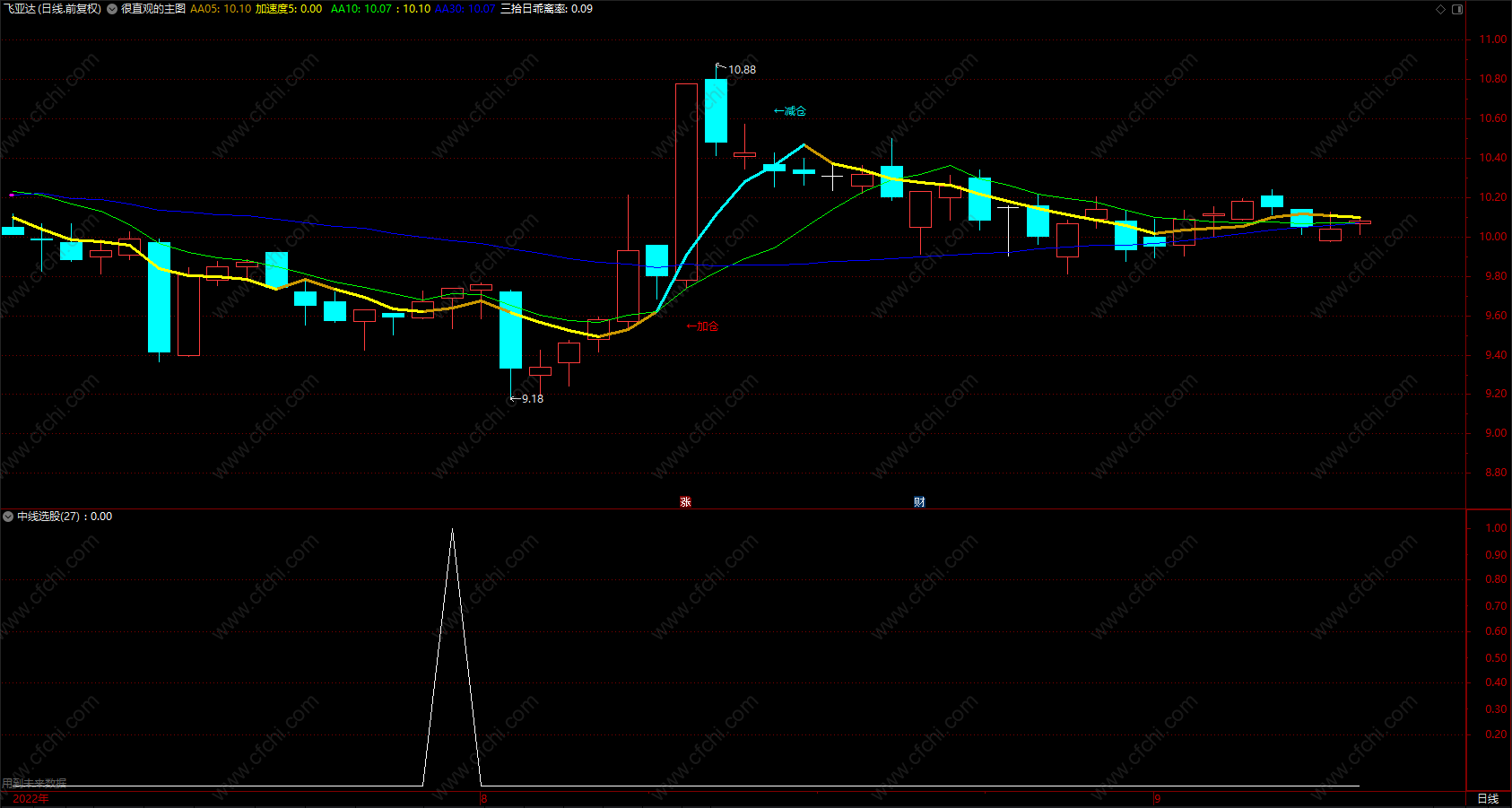Image resolution: width=1512 pixels, height=808 pixels.
Task: Click the AA10: 10.07 value label
Action: coord(361,9)
